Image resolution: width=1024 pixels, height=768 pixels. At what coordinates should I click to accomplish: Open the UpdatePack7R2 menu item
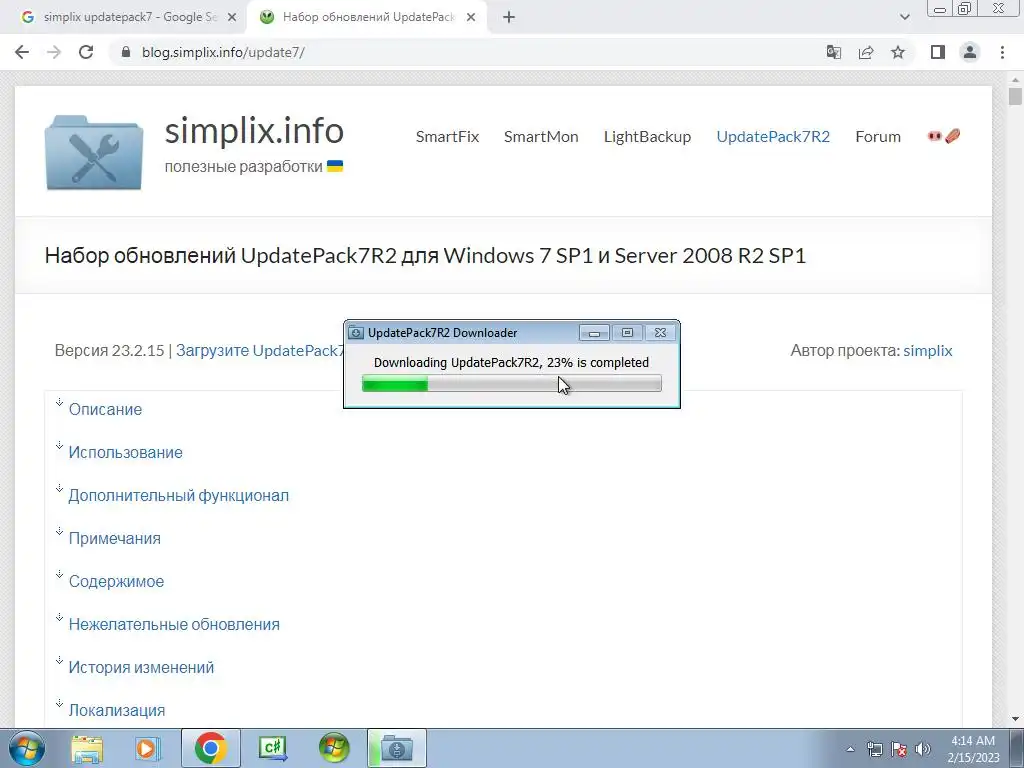773,136
